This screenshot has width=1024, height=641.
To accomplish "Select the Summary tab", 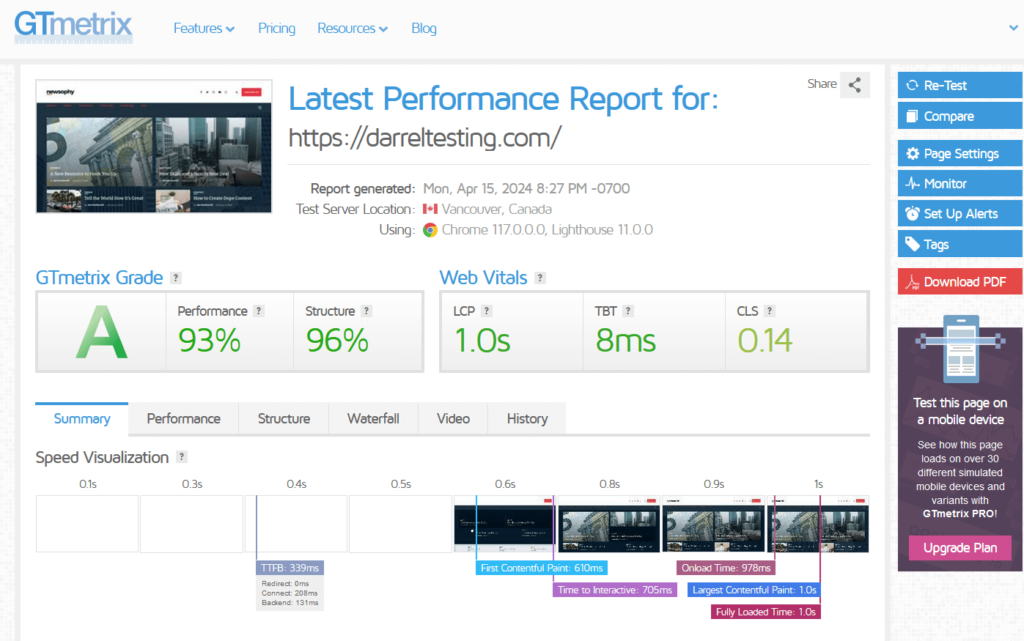I will click(x=82, y=418).
